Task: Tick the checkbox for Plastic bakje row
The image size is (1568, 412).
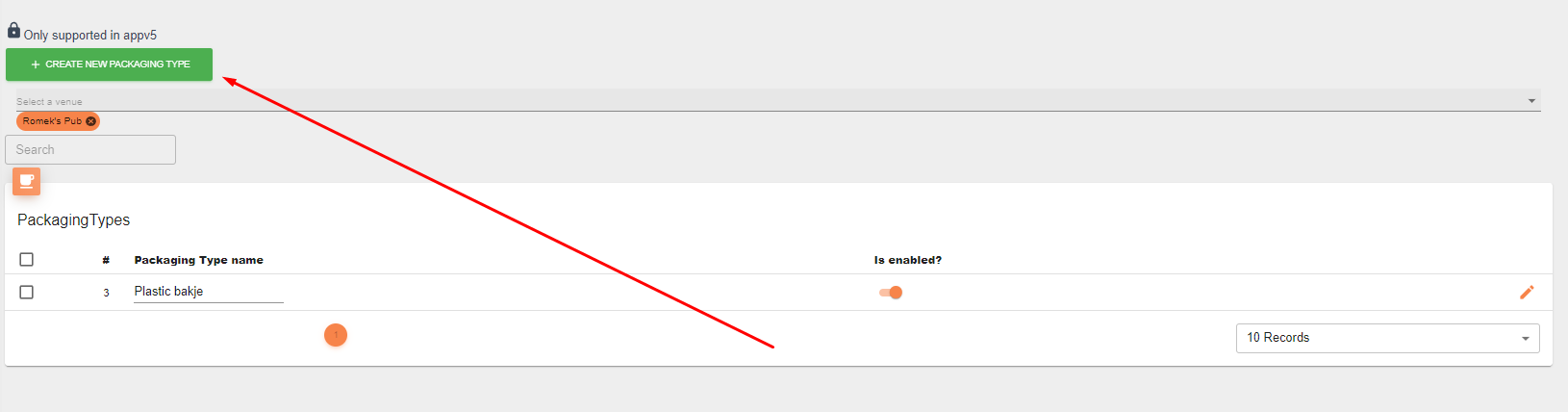Action: 27,292
